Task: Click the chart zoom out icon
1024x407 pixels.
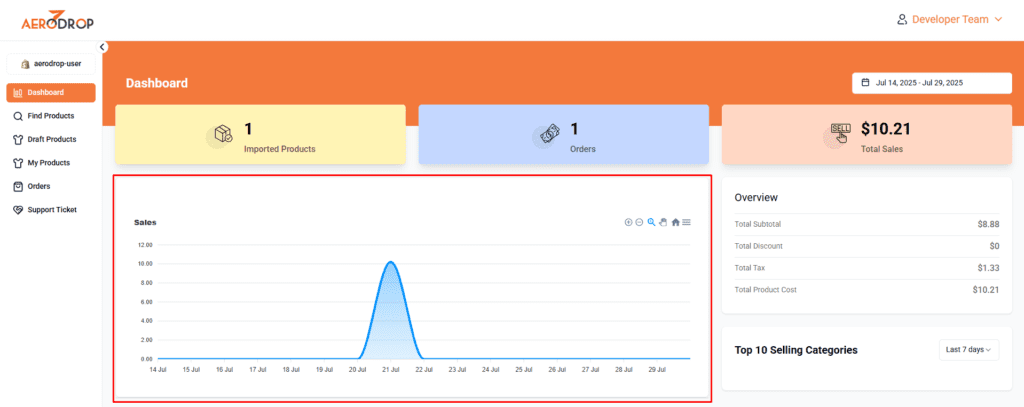Action: point(639,222)
